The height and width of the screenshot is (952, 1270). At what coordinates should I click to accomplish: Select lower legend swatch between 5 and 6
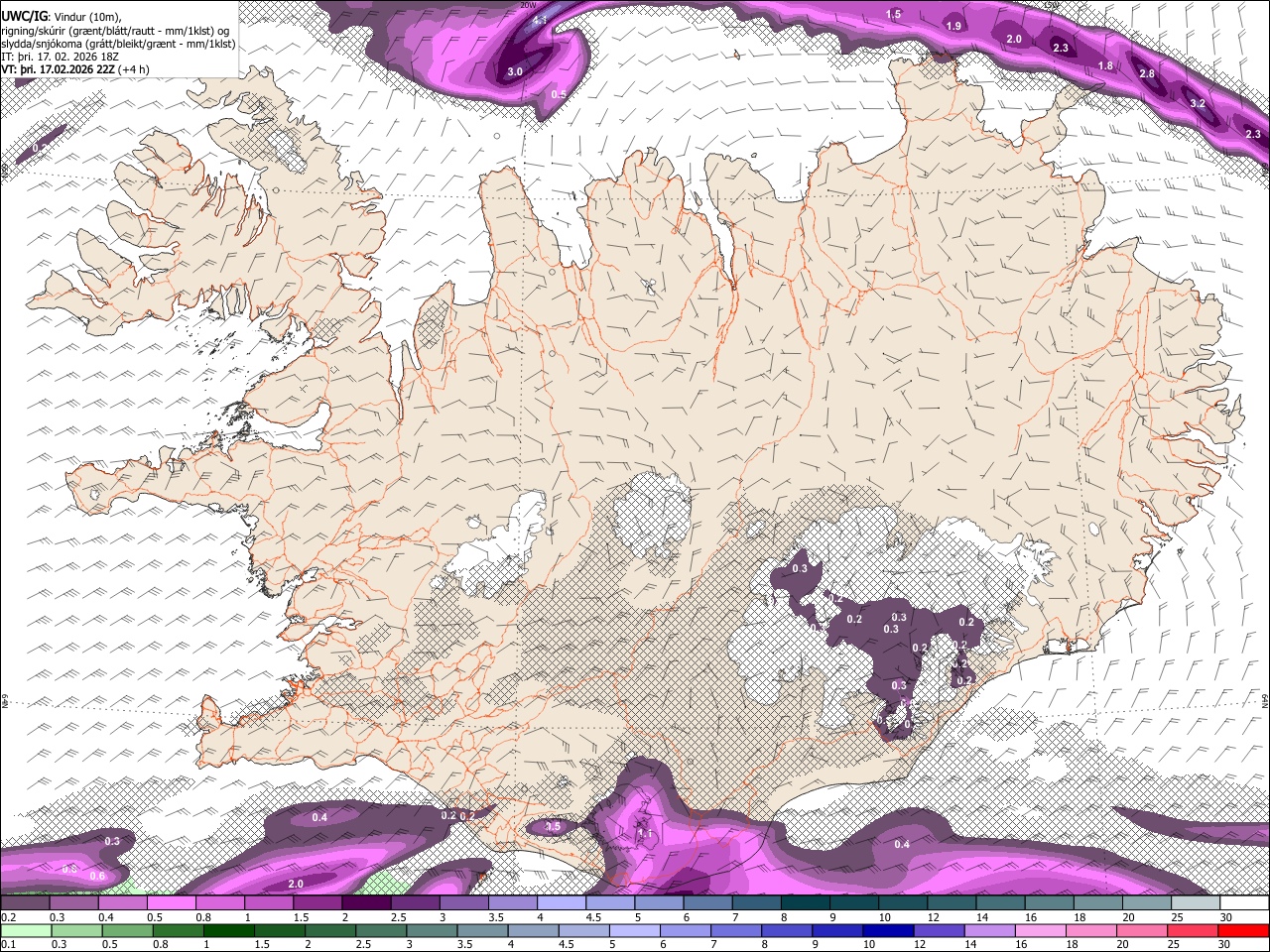click(x=634, y=930)
